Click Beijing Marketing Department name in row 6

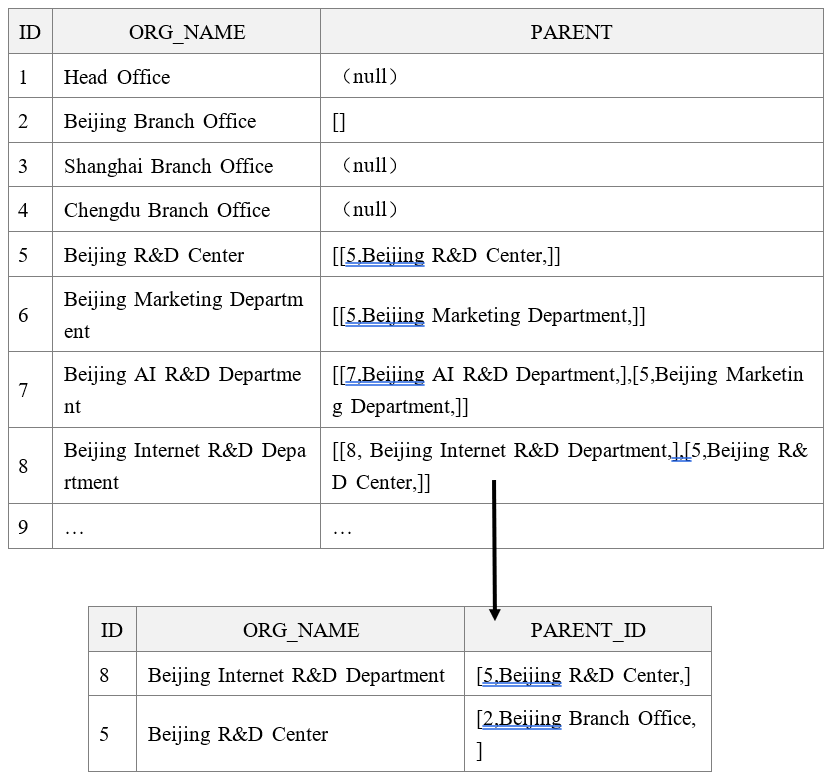183,315
